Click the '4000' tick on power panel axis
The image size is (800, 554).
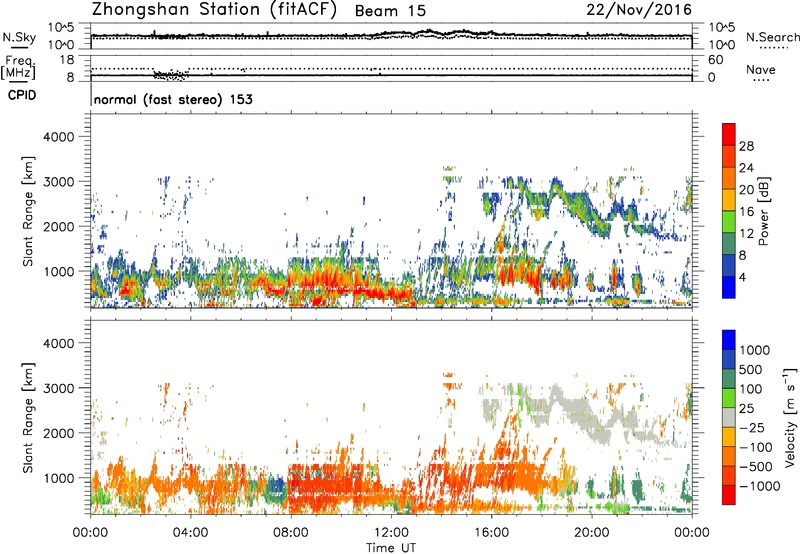[58, 137]
